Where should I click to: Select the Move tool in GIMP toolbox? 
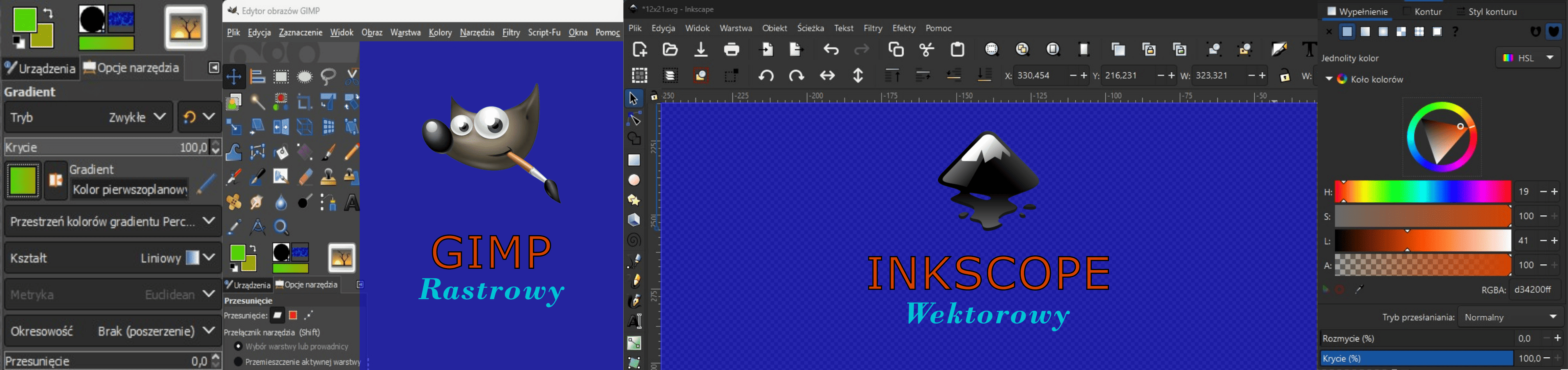click(234, 77)
